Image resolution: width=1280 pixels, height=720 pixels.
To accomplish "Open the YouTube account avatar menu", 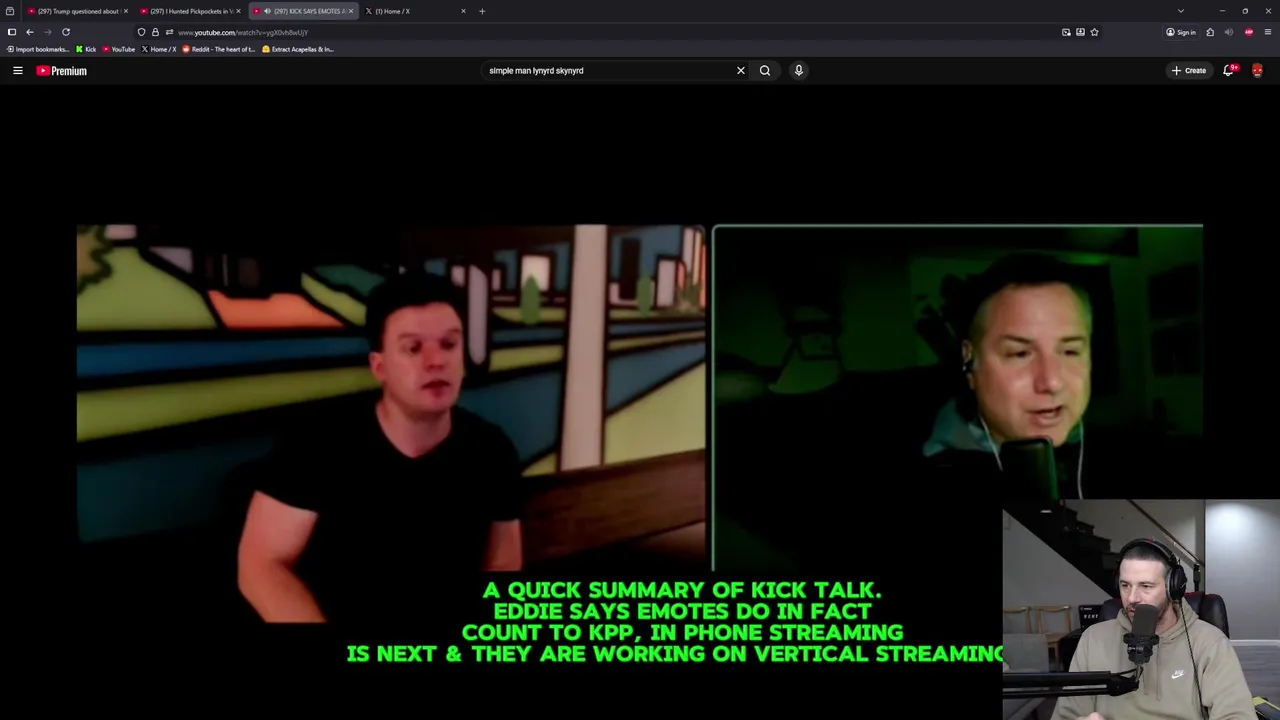I will (x=1257, y=71).
